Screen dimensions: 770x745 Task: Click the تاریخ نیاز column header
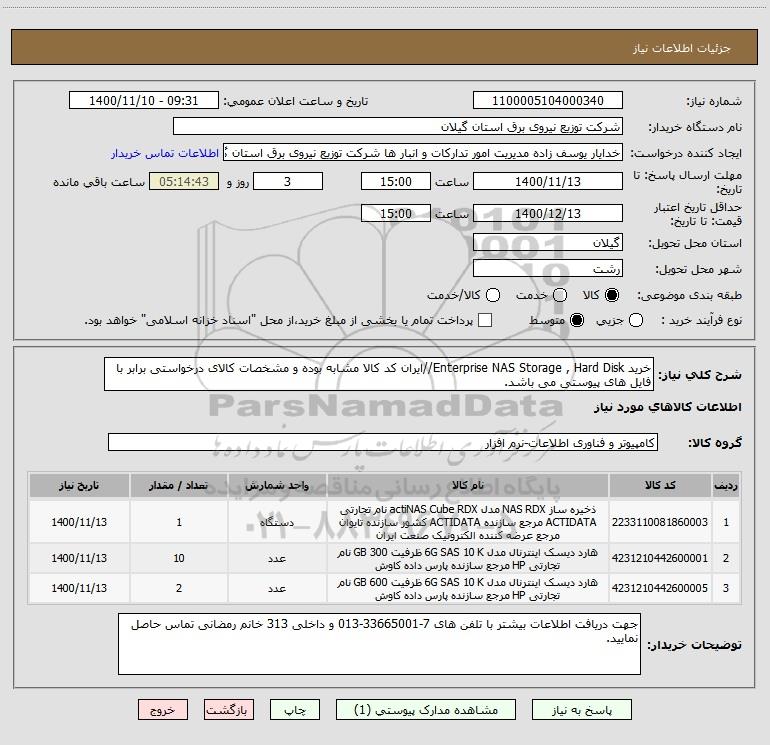coord(79,485)
